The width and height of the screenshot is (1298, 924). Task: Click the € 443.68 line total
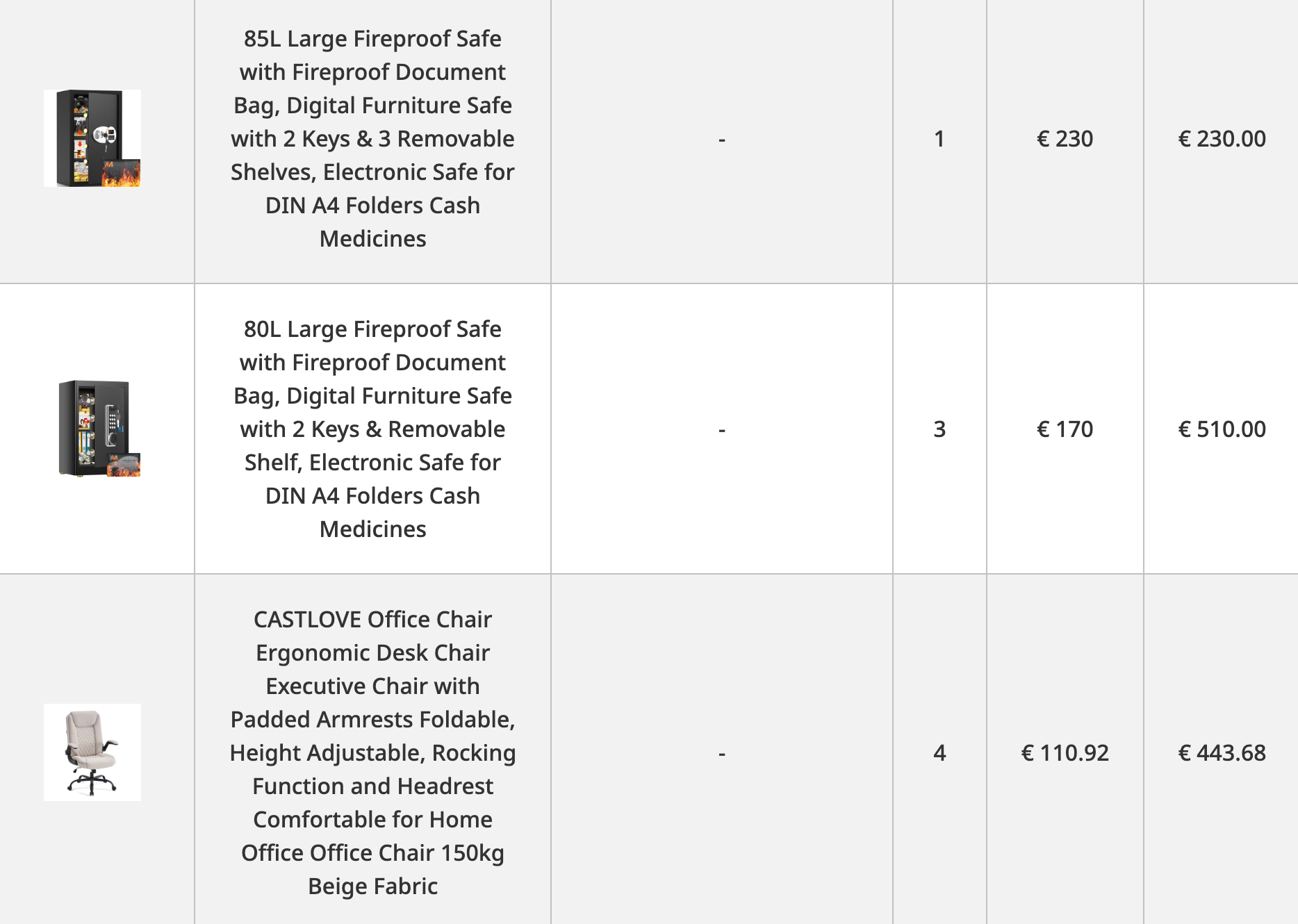(x=1222, y=753)
